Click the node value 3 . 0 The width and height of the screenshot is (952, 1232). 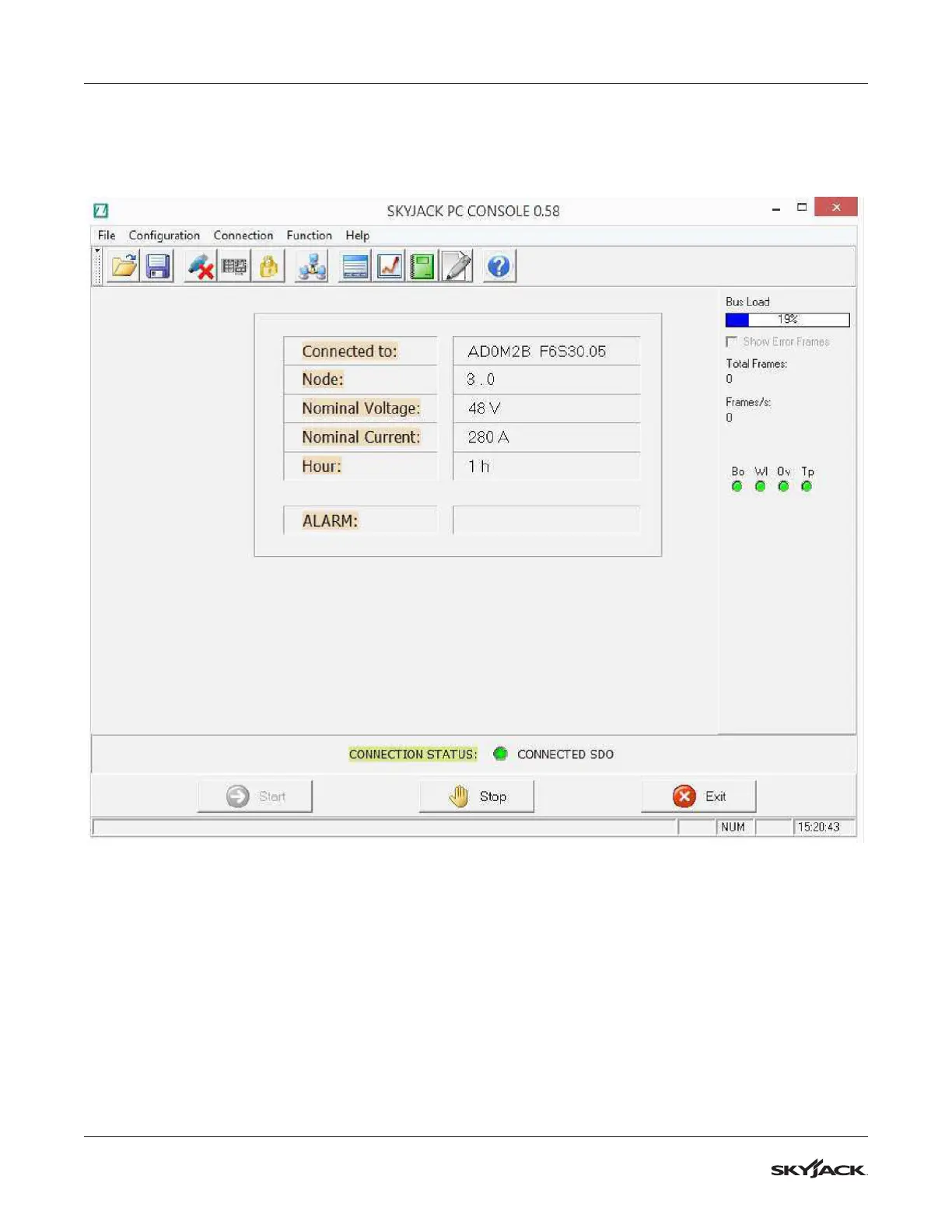tap(481, 380)
